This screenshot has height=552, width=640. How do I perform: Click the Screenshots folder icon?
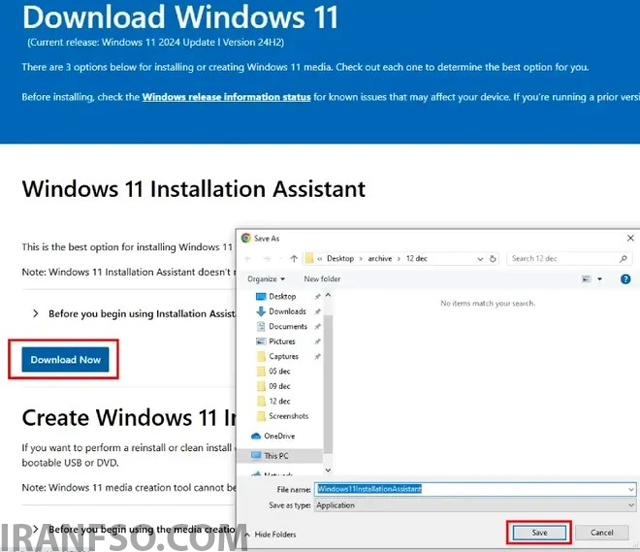point(261,416)
